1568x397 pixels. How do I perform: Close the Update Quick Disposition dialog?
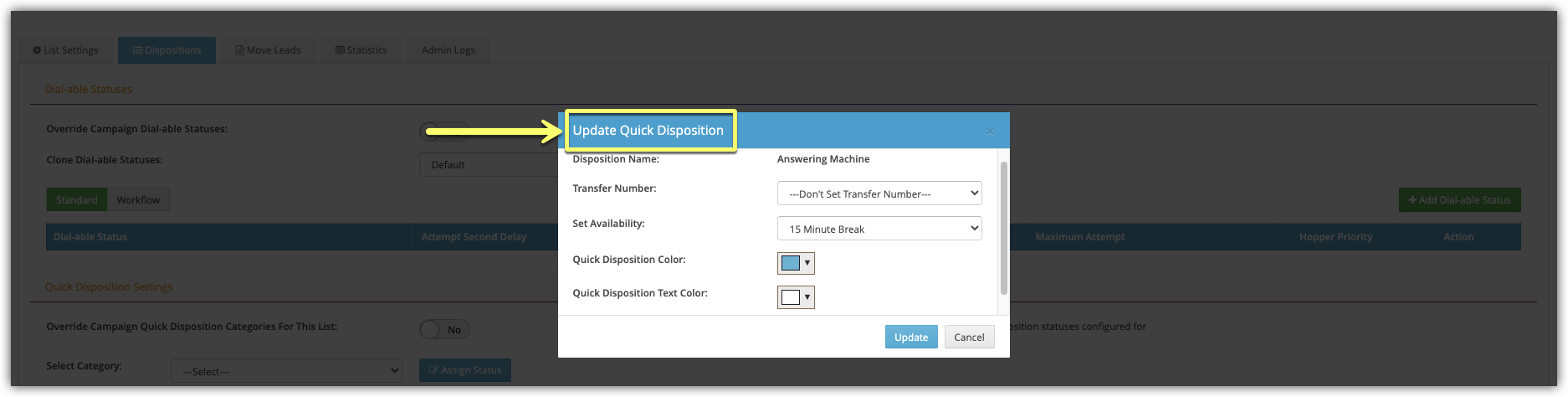[990, 131]
